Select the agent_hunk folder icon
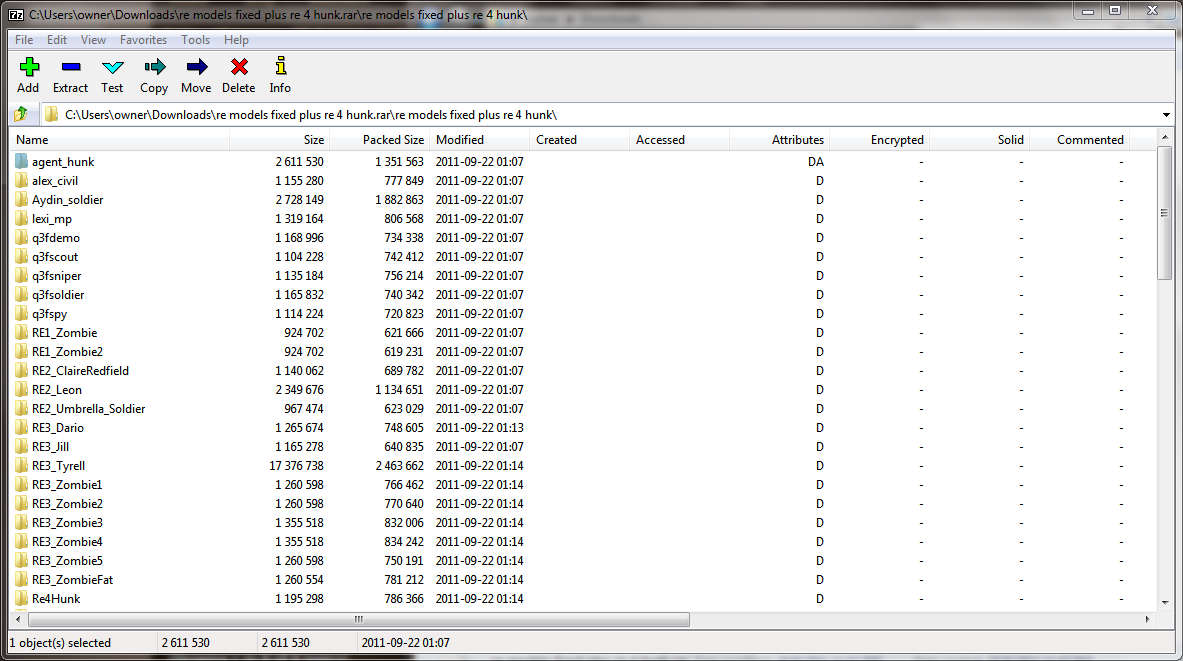This screenshot has width=1183, height=661. coord(21,161)
